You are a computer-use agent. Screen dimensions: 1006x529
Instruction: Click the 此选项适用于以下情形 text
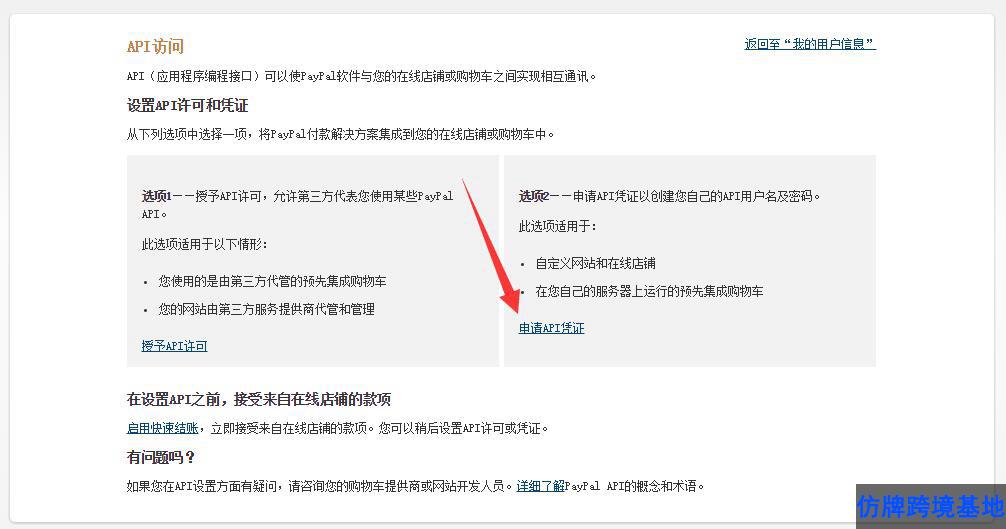pyautogui.click(x=205, y=244)
